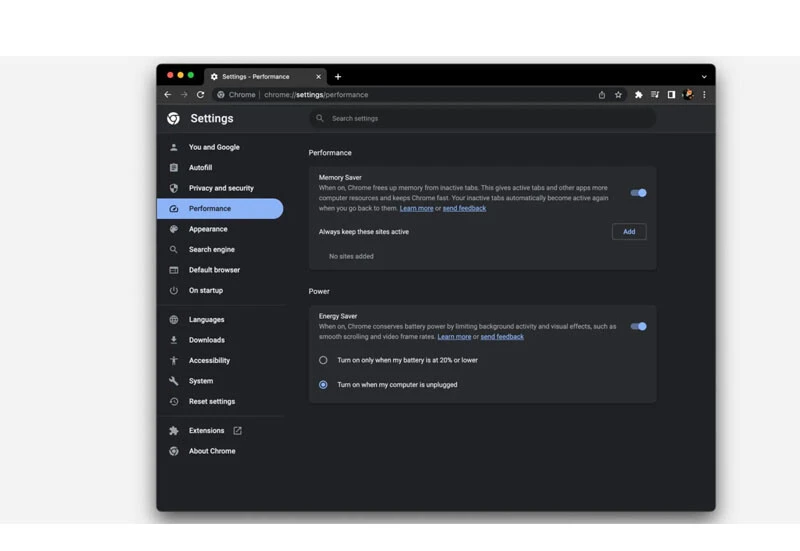Open Memory Saver Learn more link
The width and height of the screenshot is (800, 551).
pos(416,208)
